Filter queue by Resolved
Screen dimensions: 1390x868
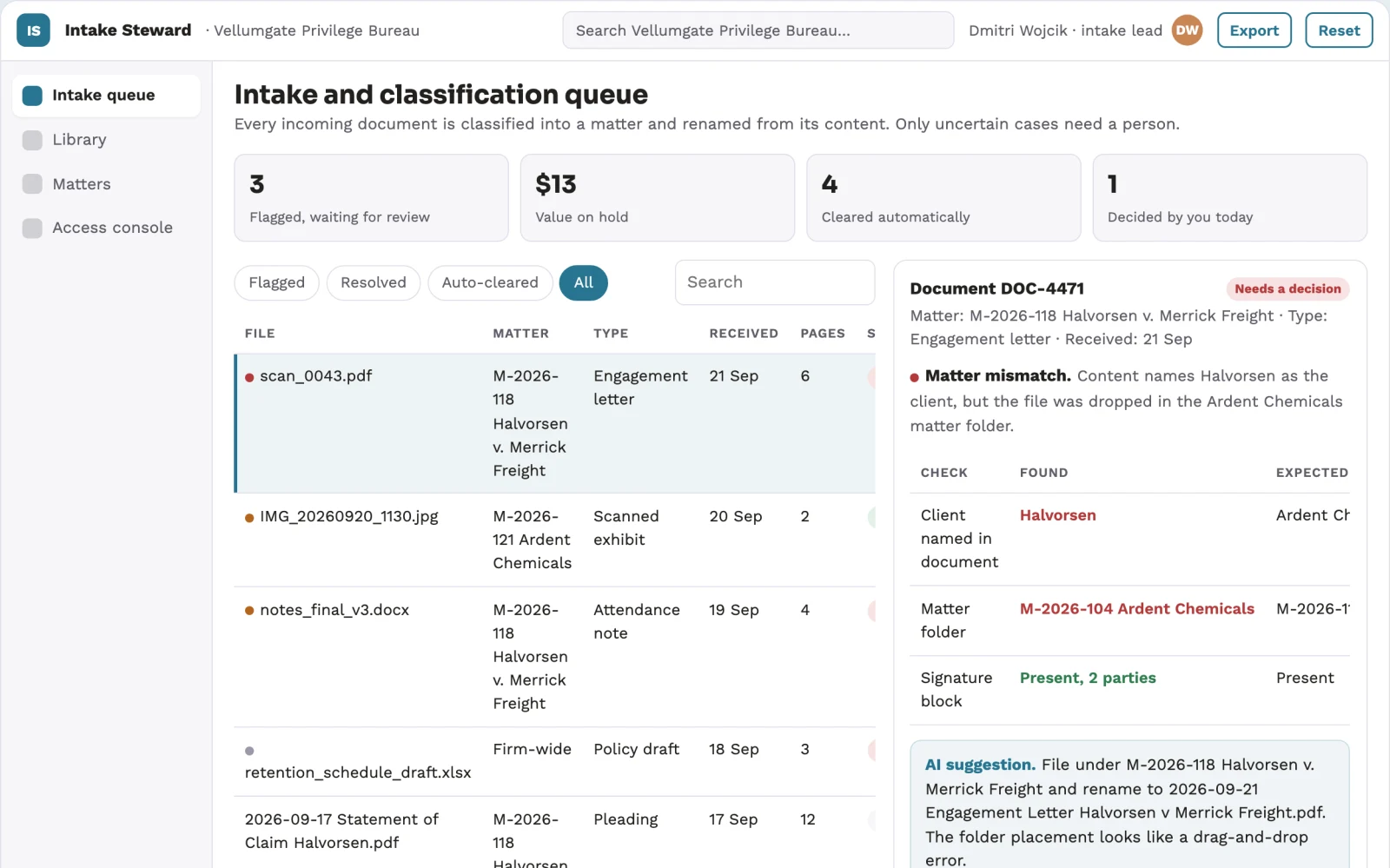coord(373,283)
